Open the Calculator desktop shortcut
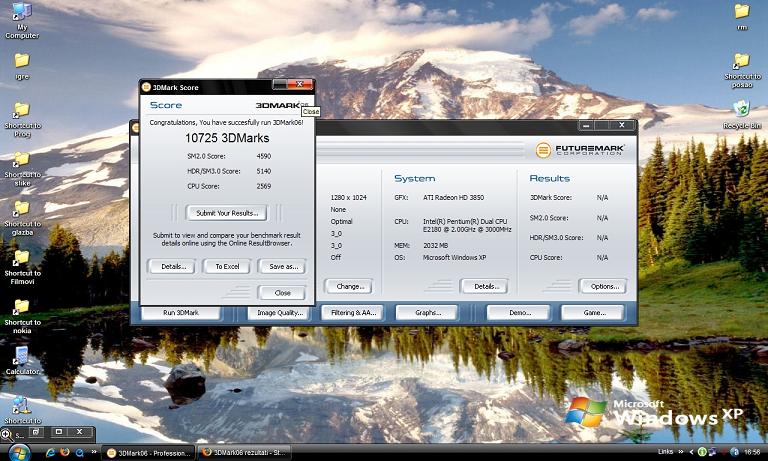The height and width of the screenshot is (461, 768). pos(21,356)
